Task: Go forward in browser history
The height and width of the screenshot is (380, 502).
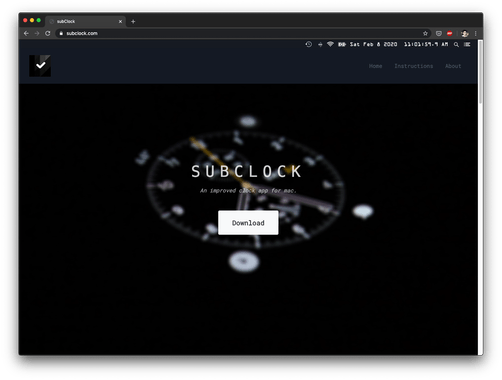Action: point(37,33)
